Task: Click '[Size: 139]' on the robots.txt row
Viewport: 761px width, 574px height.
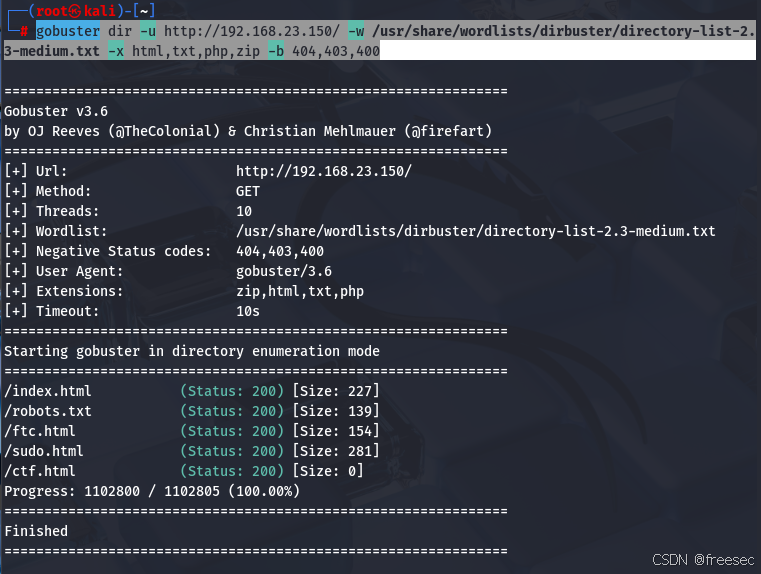Action: (336, 411)
